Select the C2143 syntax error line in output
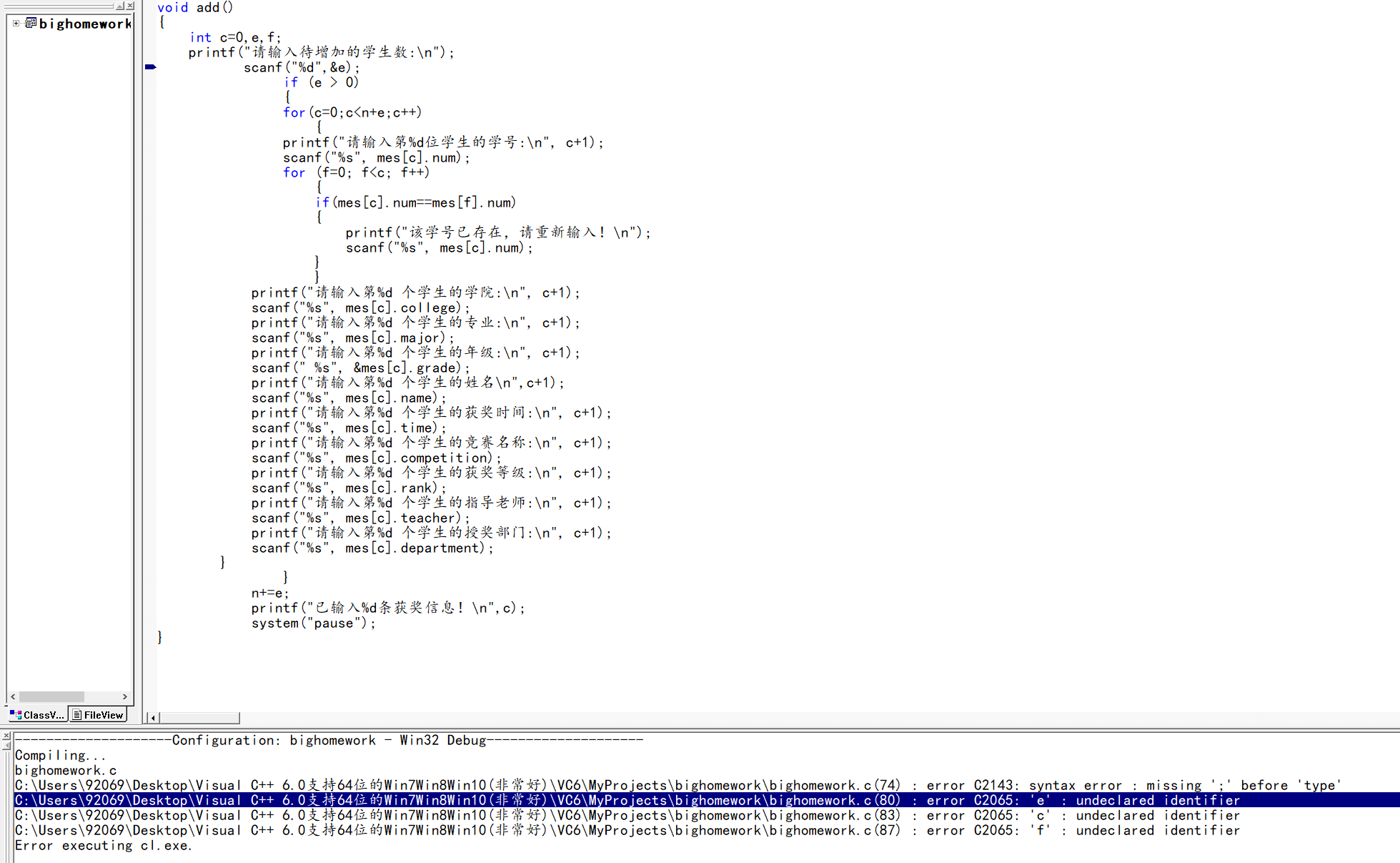 click(678, 785)
